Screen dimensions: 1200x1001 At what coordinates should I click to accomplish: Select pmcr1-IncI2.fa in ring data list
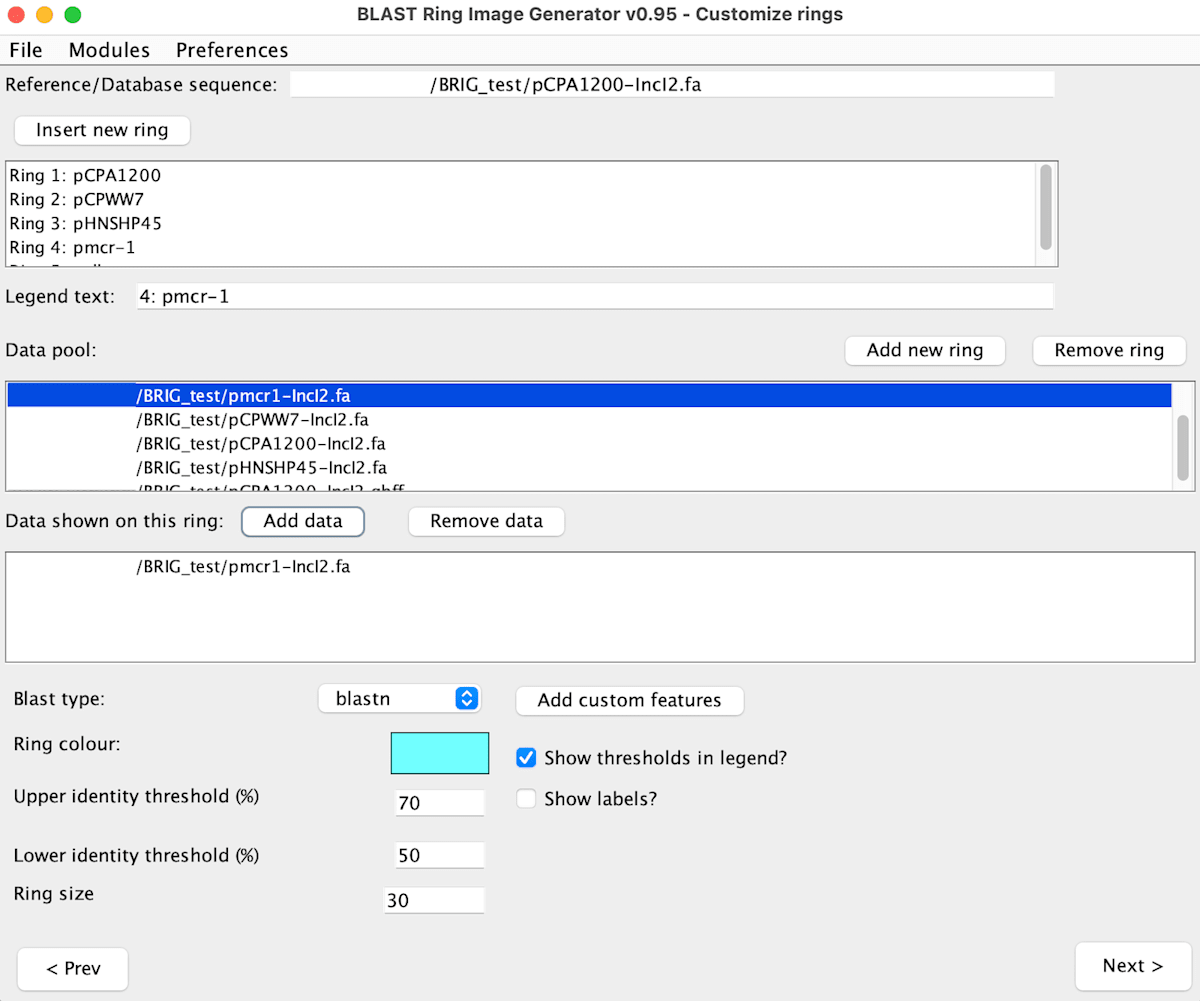tap(600, 567)
